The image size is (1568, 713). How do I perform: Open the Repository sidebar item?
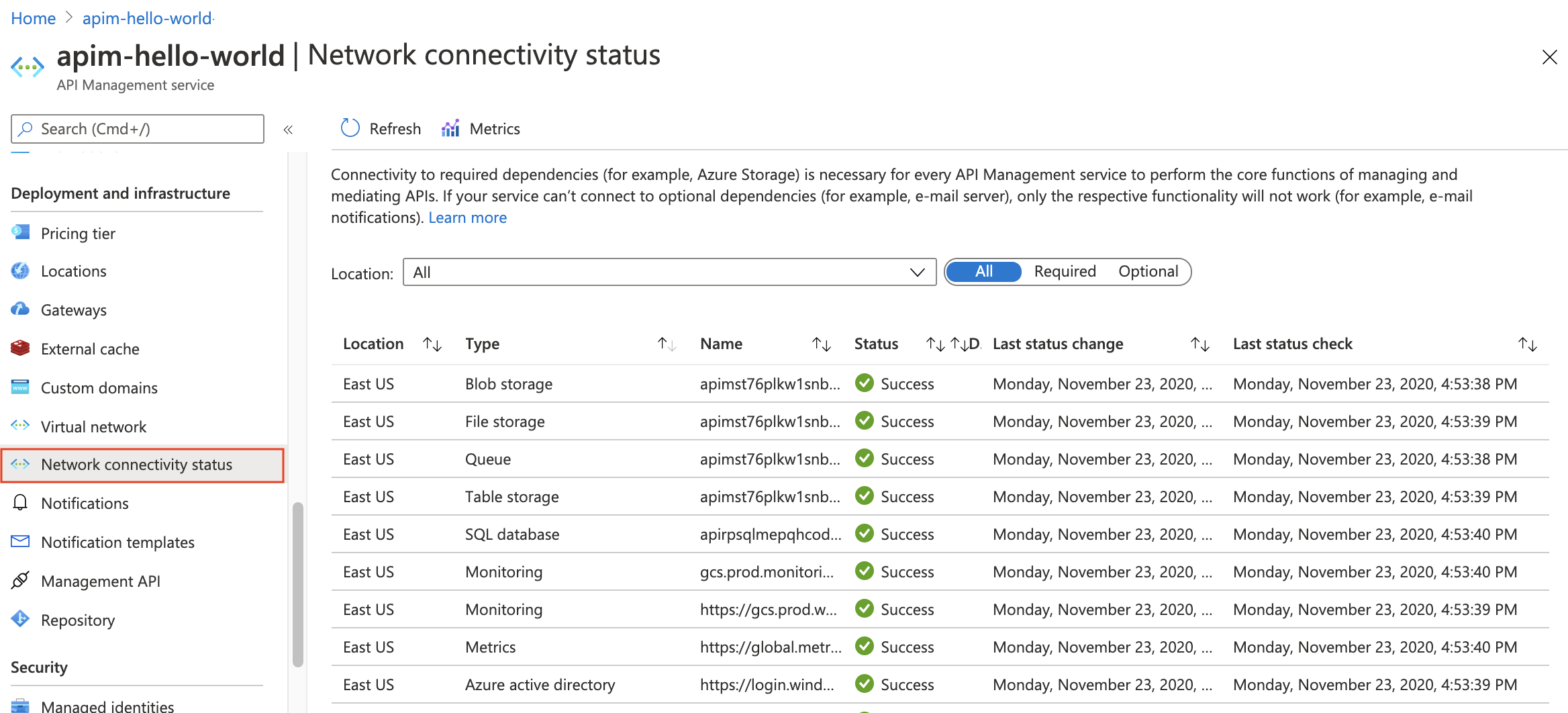point(78,620)
